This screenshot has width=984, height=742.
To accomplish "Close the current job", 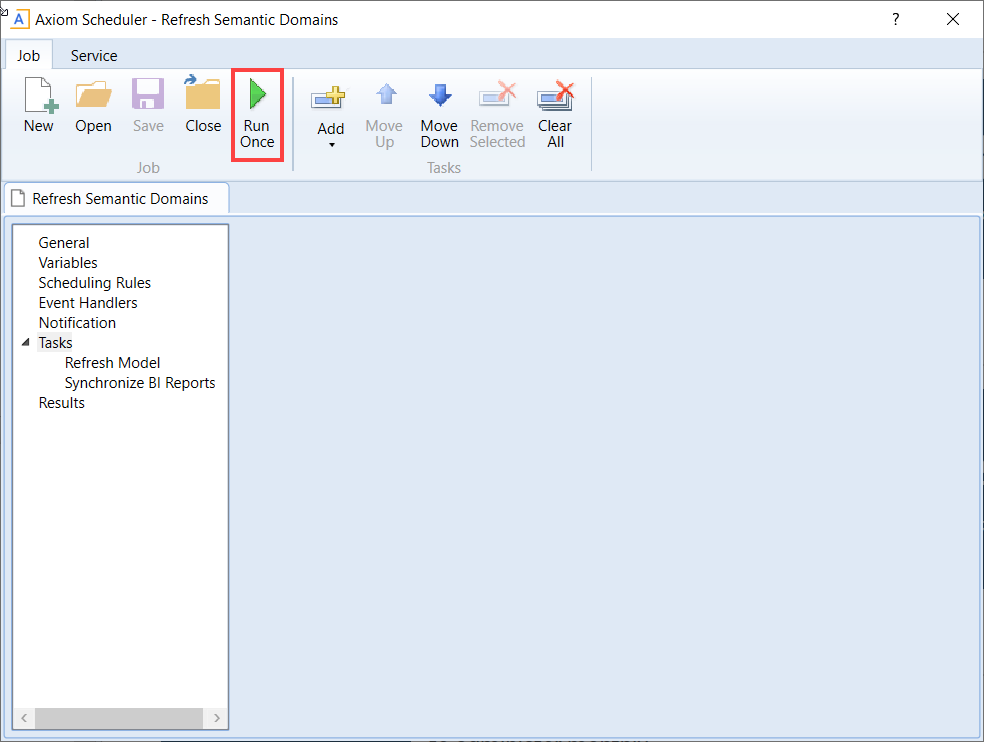I will click(x=203, y=105).
